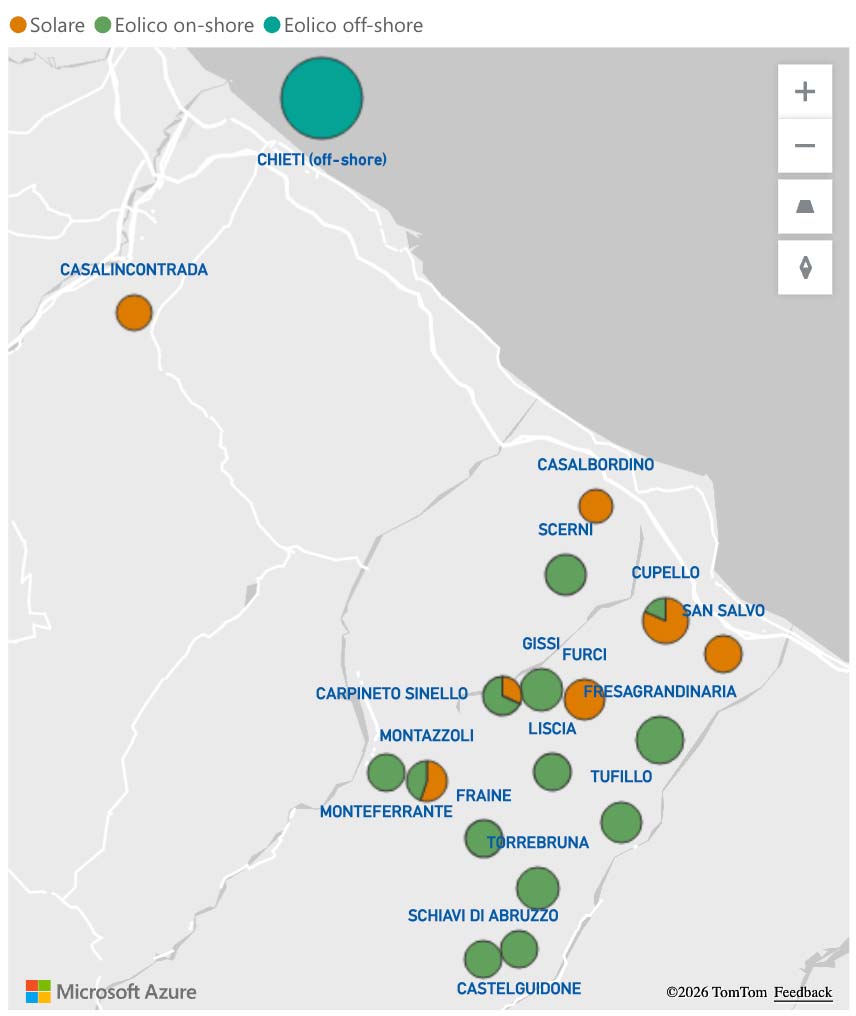Viewport: 856px width, 1016px height.
Task: Select the Eolico off-shore legend entry
Action: coord(343,25)
